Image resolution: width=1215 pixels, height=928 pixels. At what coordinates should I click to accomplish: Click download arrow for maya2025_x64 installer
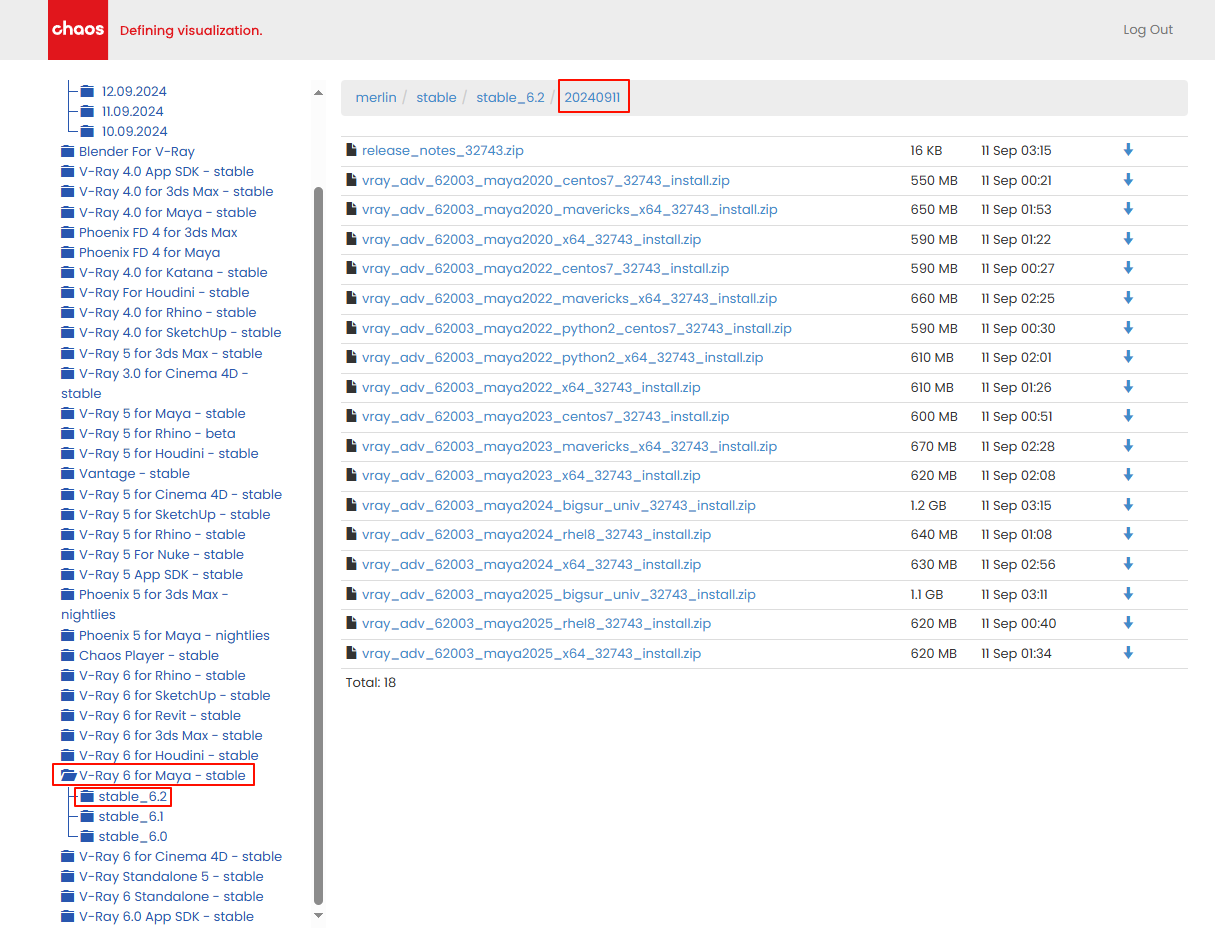point(1128,653)
